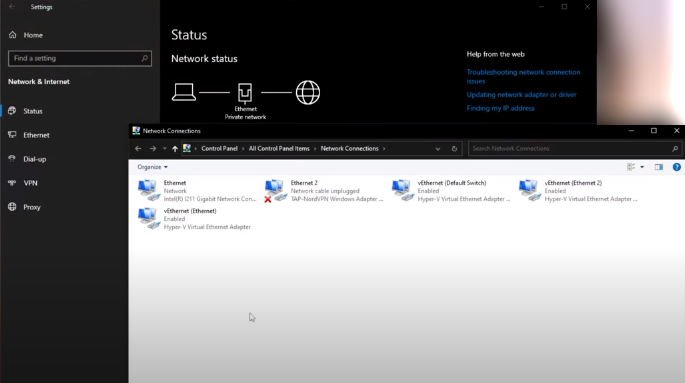Select vEthernet (Default Switch) adapter icon
The image size is (685, 383).
pos(403,191)
